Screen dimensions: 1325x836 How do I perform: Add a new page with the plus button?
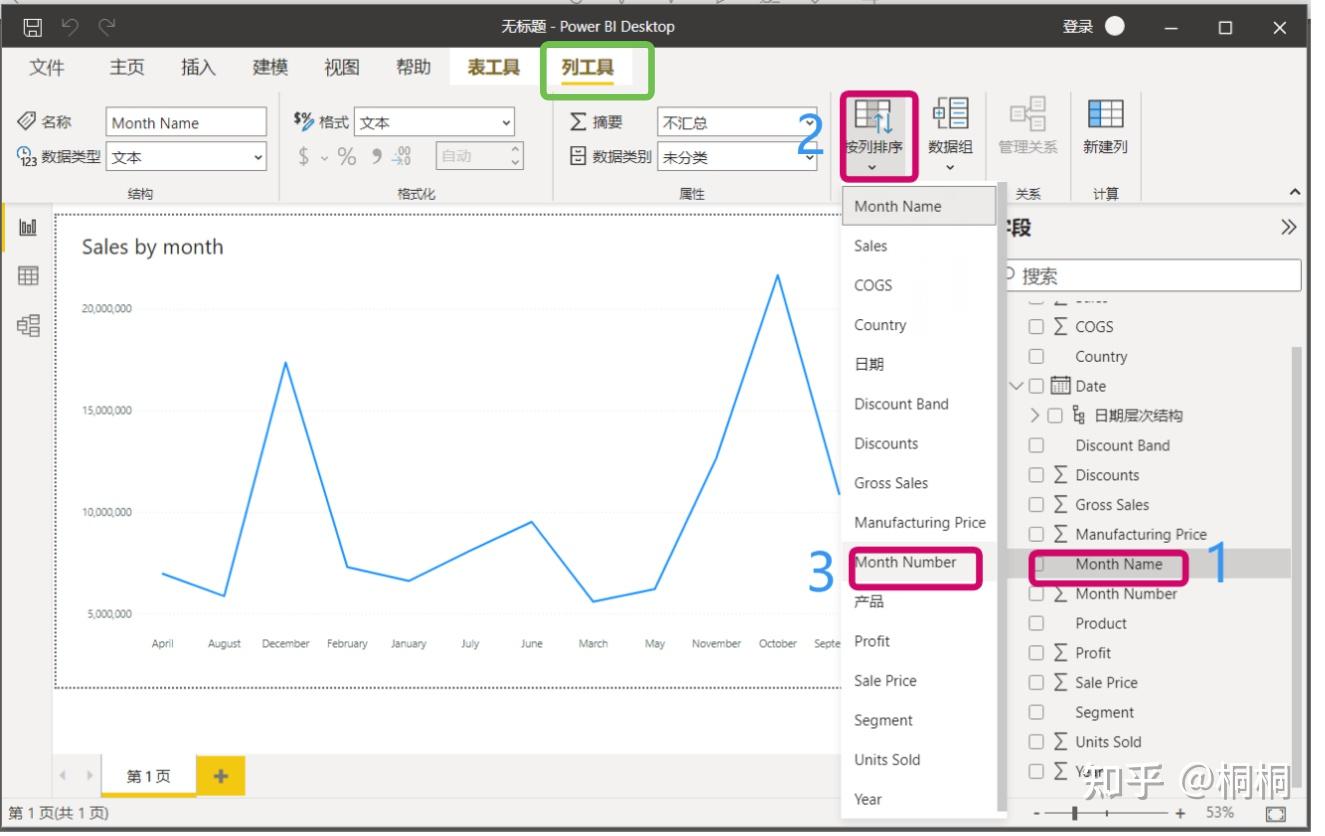[220, 774]
